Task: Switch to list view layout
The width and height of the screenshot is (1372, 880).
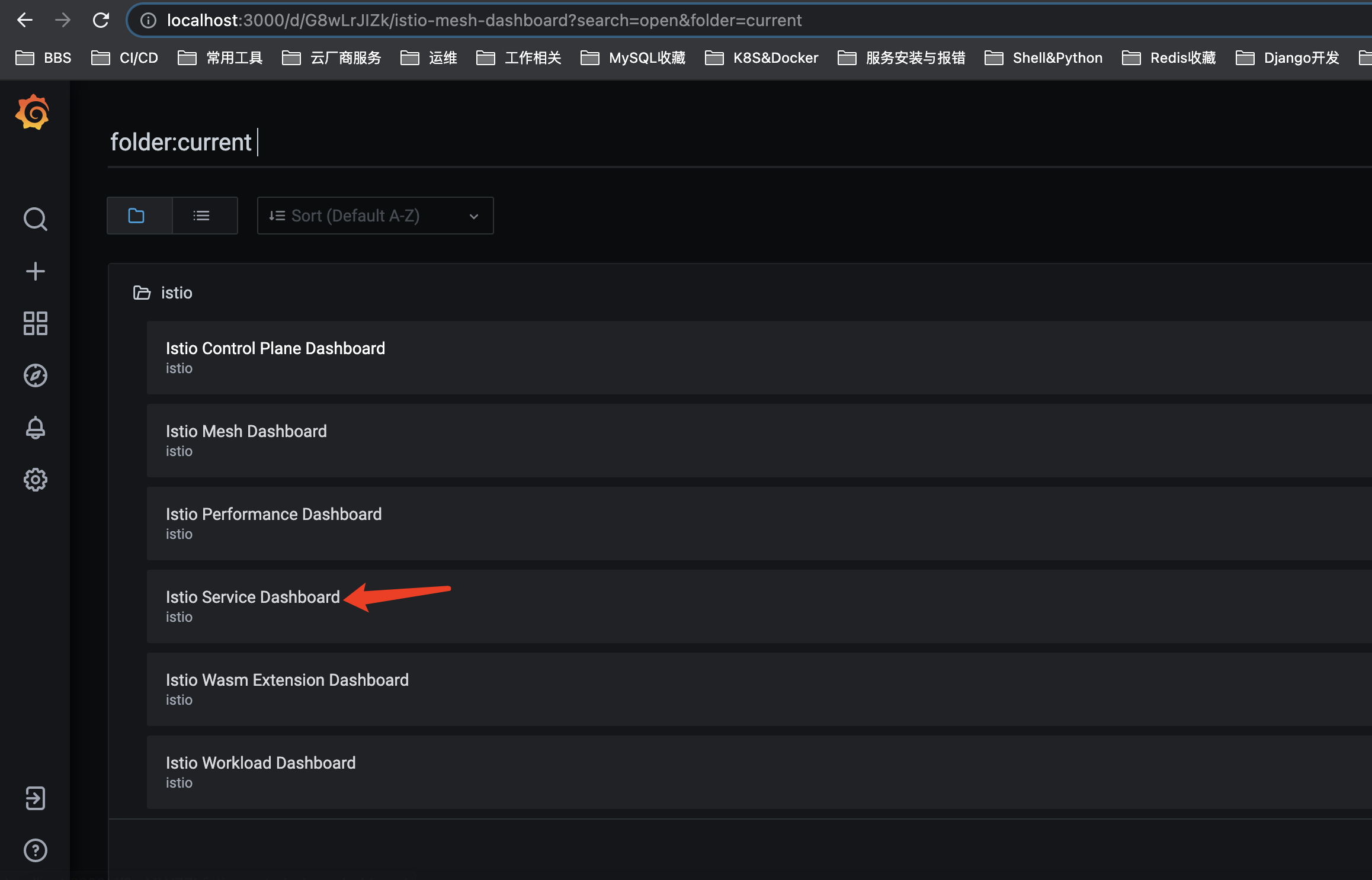Action: [201, 216]
